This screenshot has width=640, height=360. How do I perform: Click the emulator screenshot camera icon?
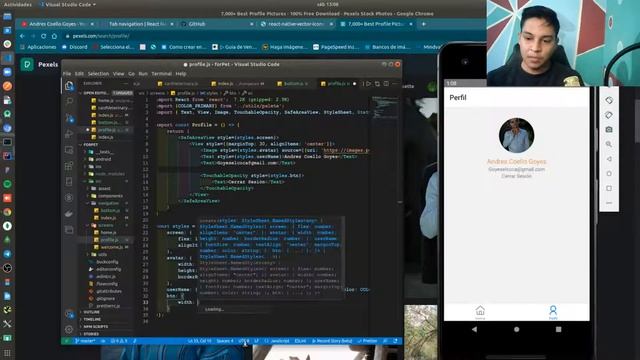click(x=609, y=129)
